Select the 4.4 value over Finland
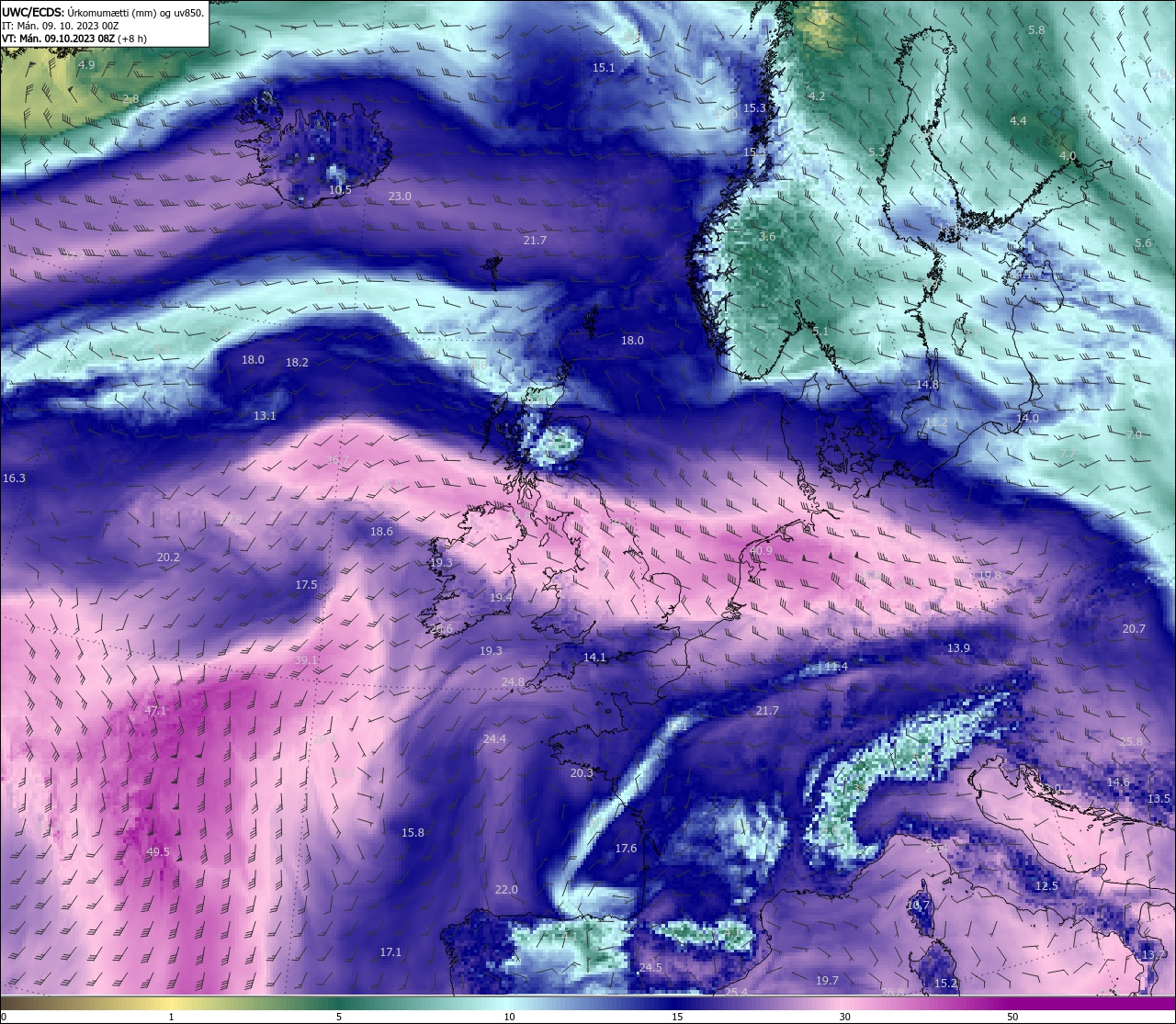This screenshot has width=1176, height=1024. [x=1018, y=121]
